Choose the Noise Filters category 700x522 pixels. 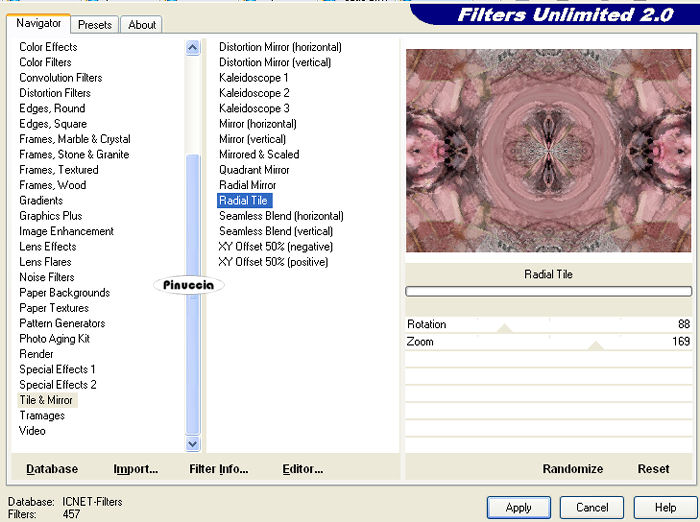coord(47,277)
